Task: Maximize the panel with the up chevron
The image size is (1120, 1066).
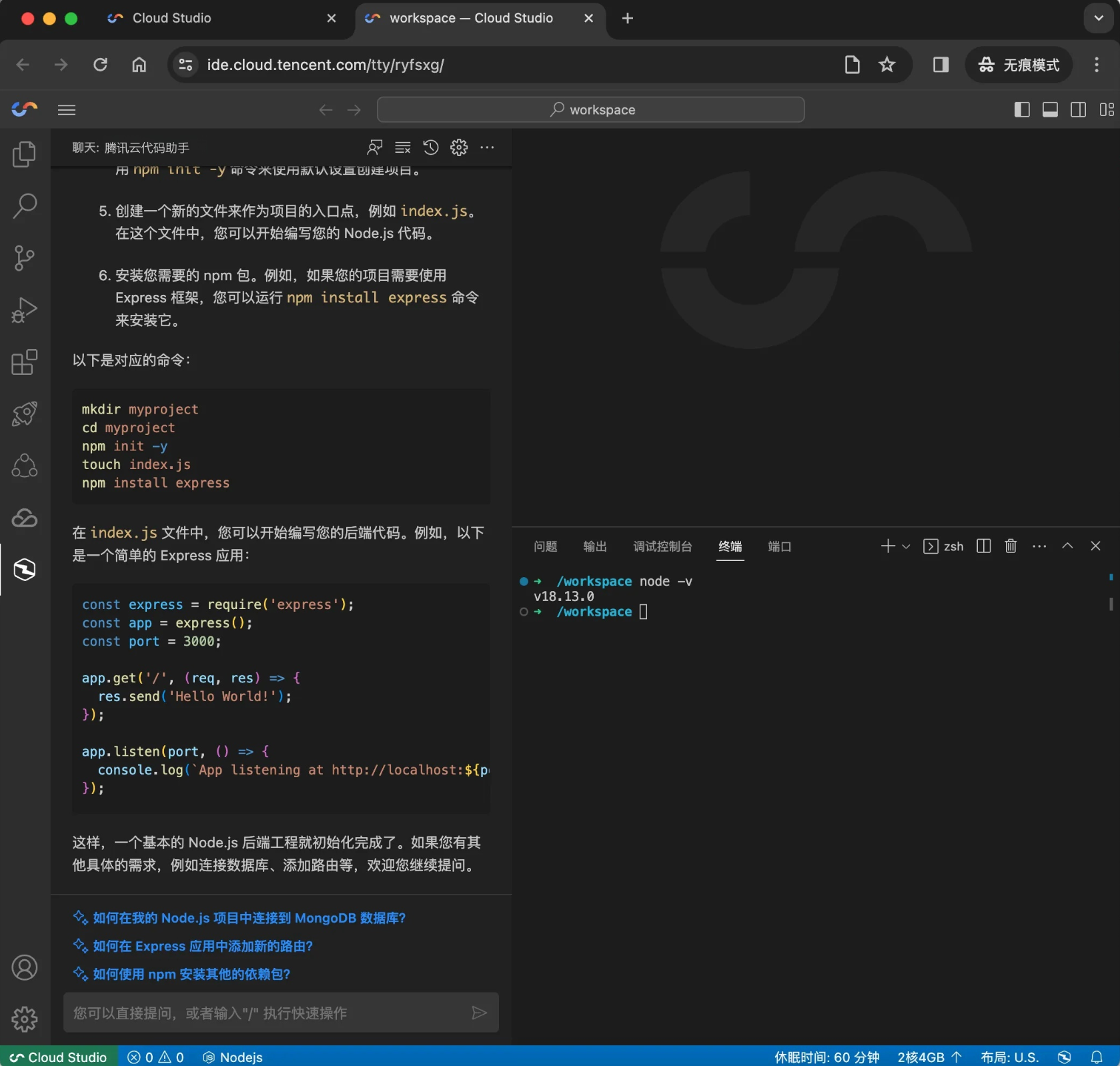Action: coord(1067,546)
